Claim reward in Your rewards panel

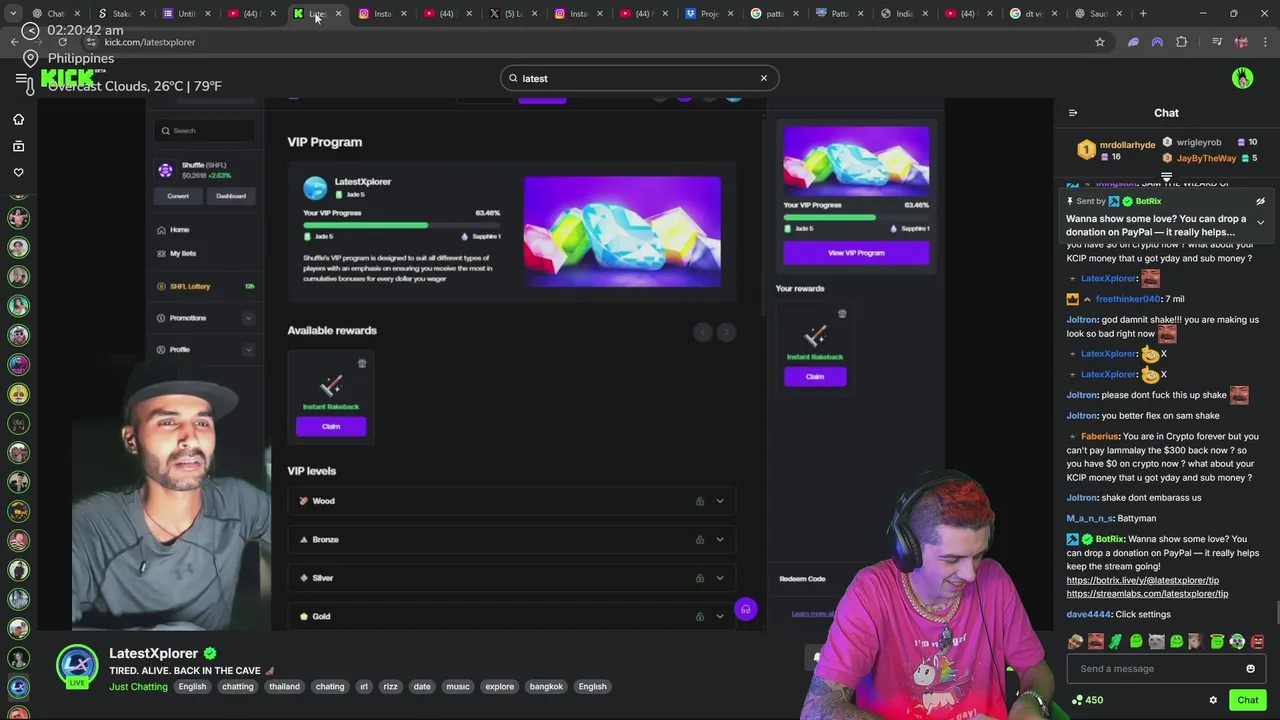coord(815,377)
